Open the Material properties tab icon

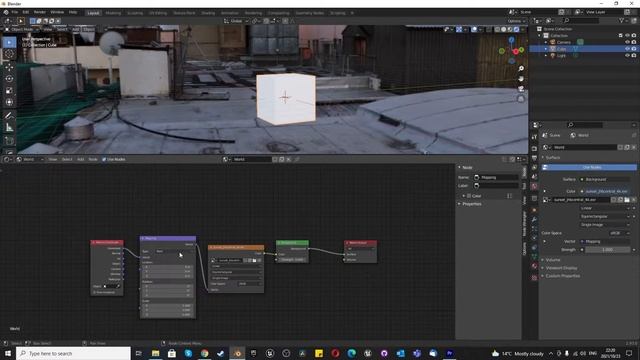(534, 266)
